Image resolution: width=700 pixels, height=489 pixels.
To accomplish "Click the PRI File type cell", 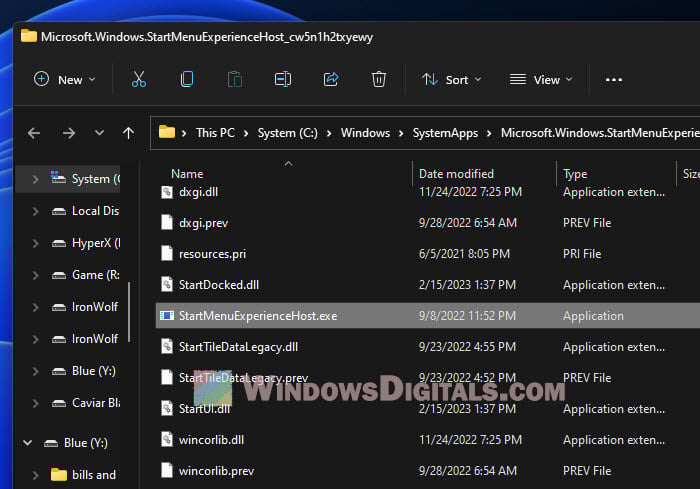I will (x=582, y=254).
